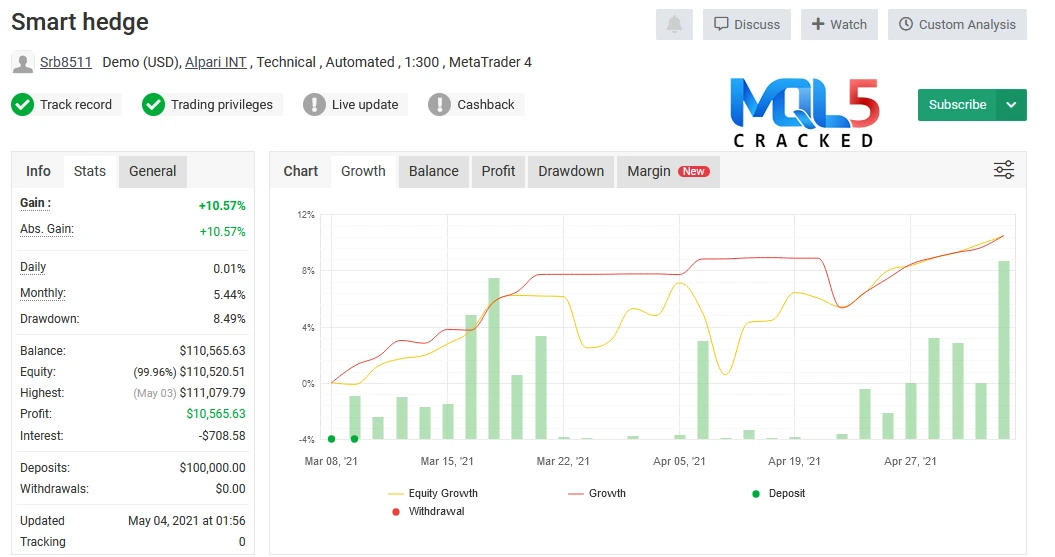Click the Custom Analysis clock icon
Image resolution: width=1055 pixels, height=557 pixels.
[x=906, y=24]
